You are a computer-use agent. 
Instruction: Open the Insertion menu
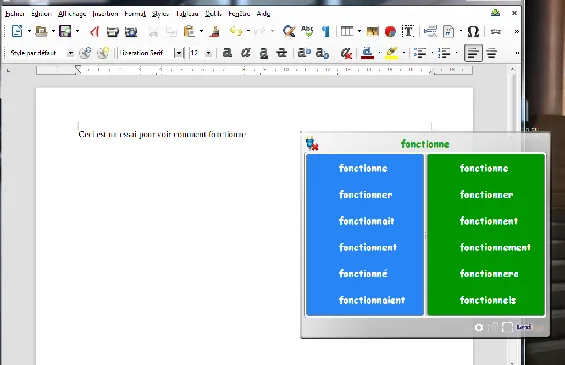[105, 14]
